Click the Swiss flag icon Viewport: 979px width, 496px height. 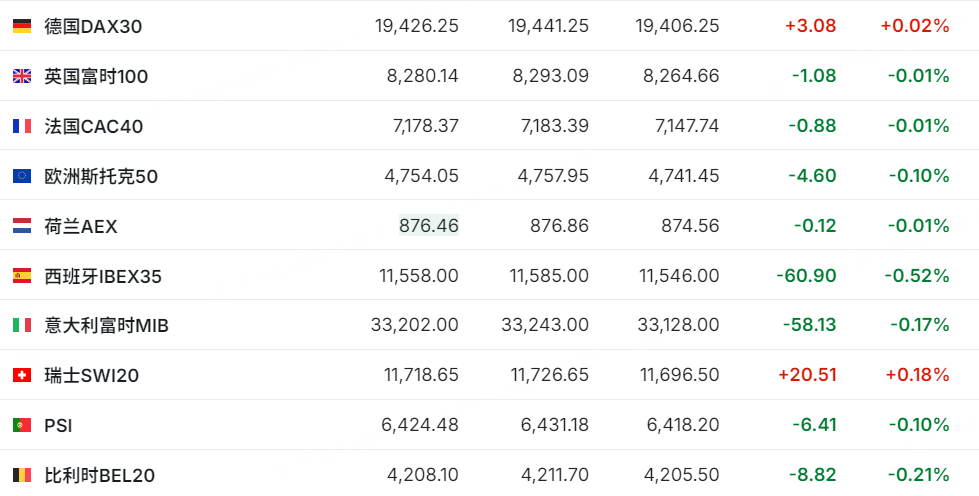[22, 375]
